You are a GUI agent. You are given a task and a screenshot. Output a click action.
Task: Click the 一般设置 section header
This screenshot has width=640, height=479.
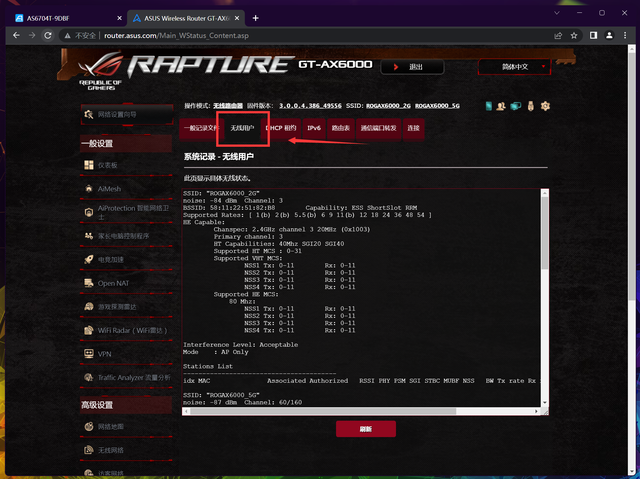click(x=126, y=143)
